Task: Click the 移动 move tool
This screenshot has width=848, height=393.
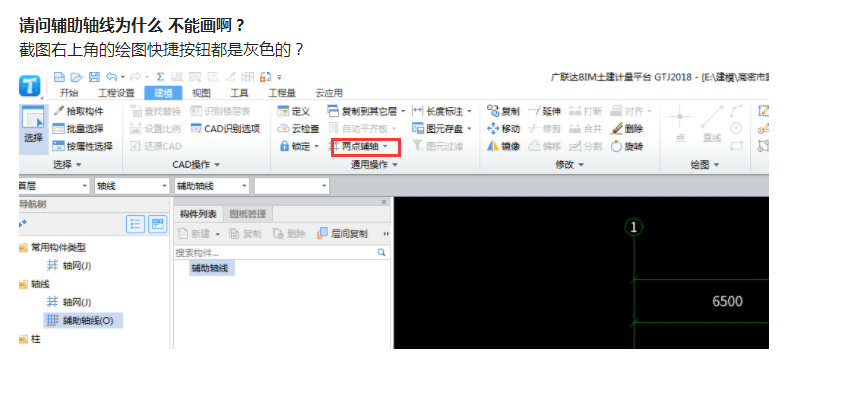Action: point(504,129)
